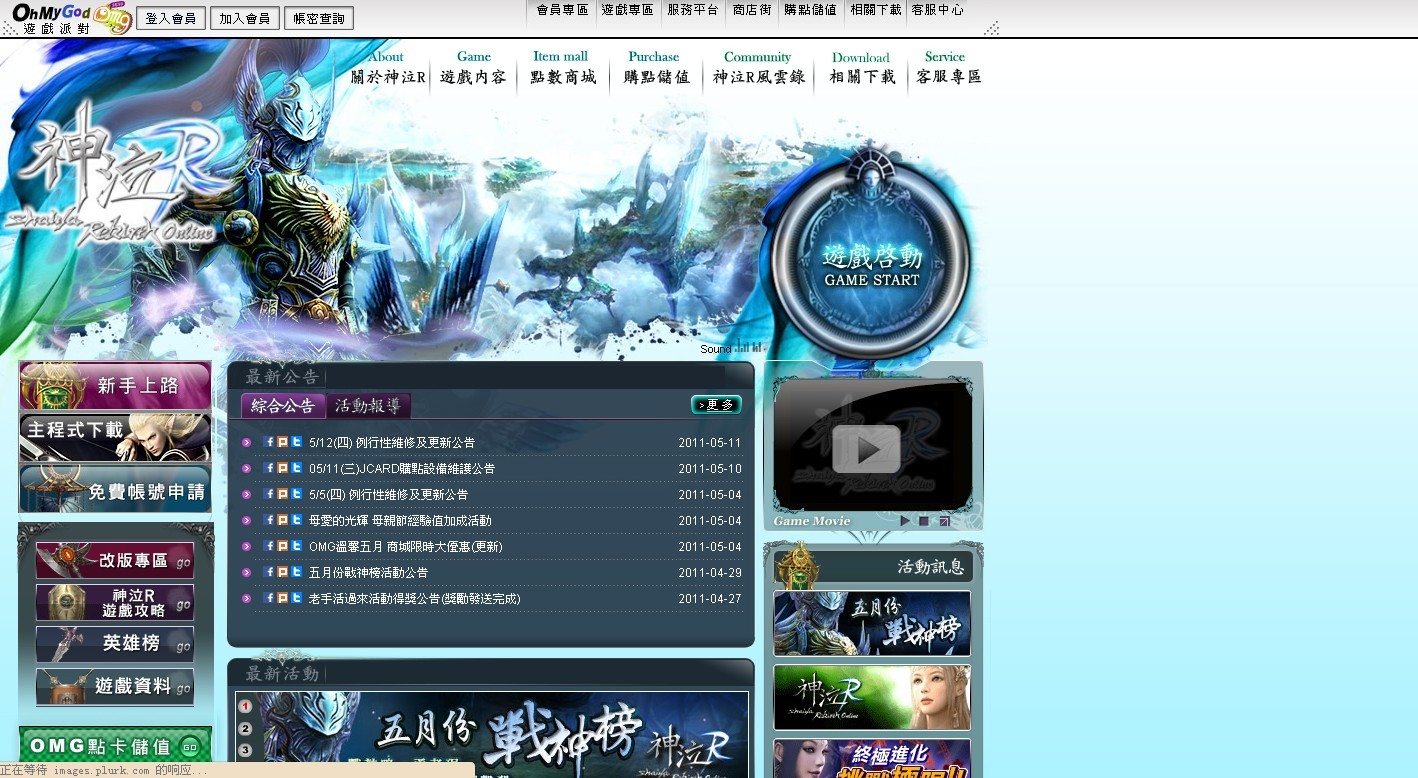
Task: Open the 購點儲值 Purchase menu
Action: point(656,68)
